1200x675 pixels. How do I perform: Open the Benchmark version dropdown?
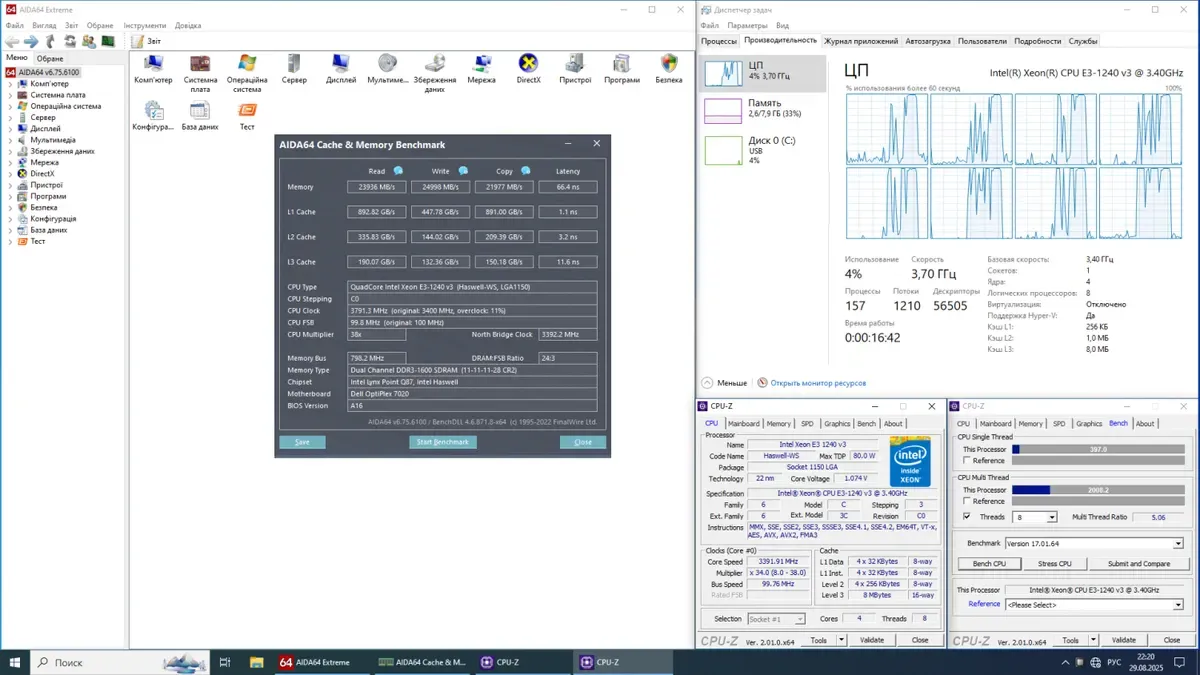1178,543
